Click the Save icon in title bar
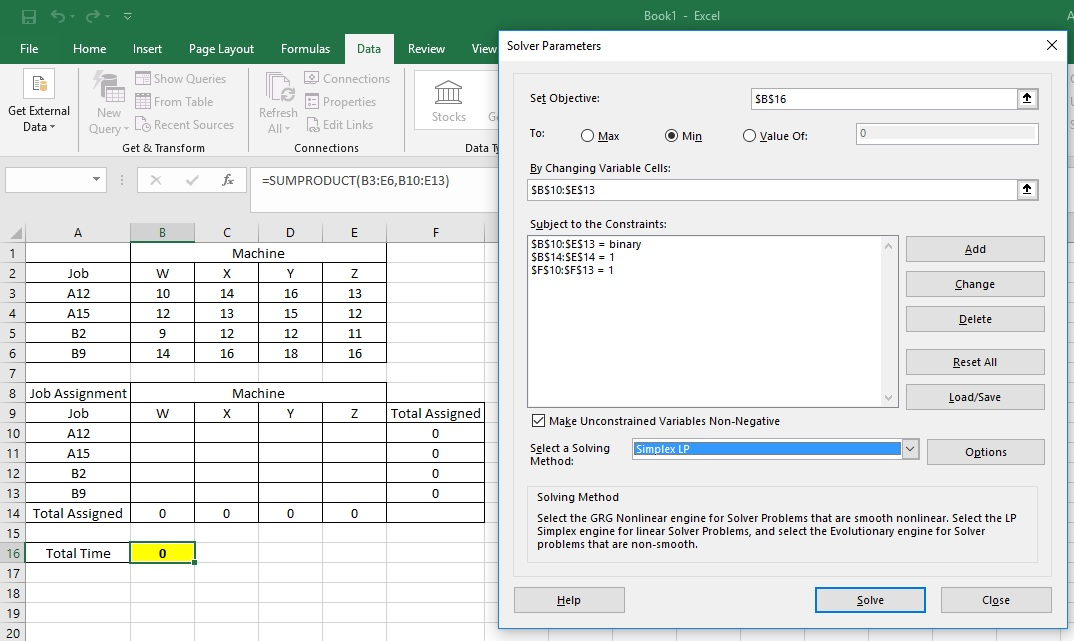The width and height of the screenshot is (1074, 641). point(29,16)
